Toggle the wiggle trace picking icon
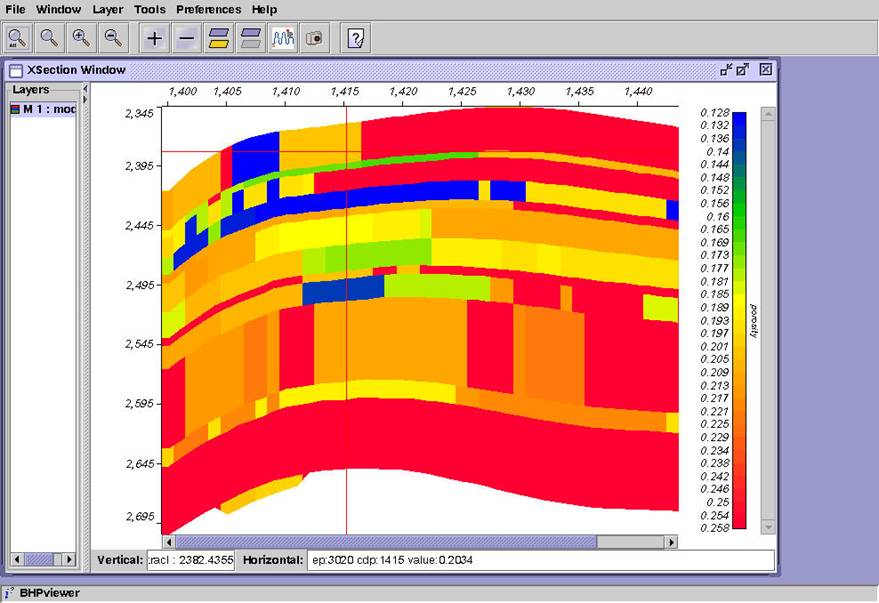The width and height of the screenshot is (879, 603). [283, 38]
